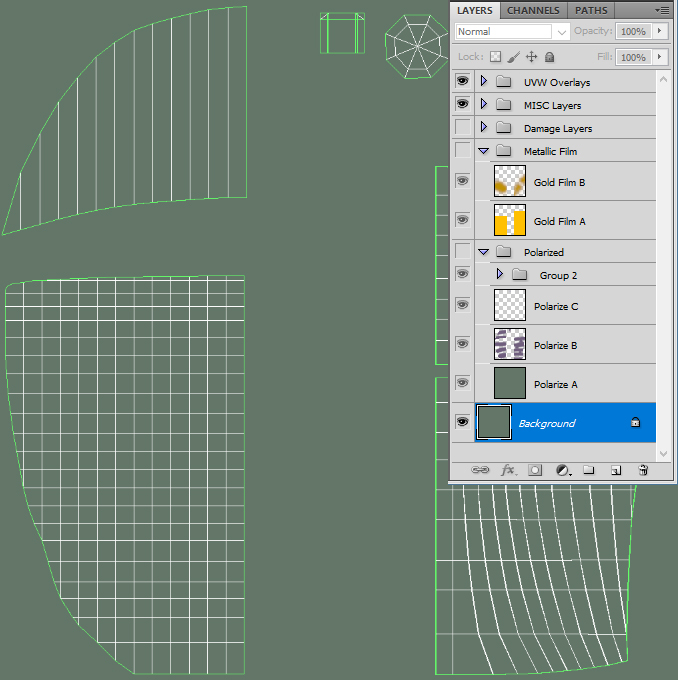Click the Damage Layers folder icon
Image resolution: width=678 pixels, height=680 pixels.
[x=504, y=128]
